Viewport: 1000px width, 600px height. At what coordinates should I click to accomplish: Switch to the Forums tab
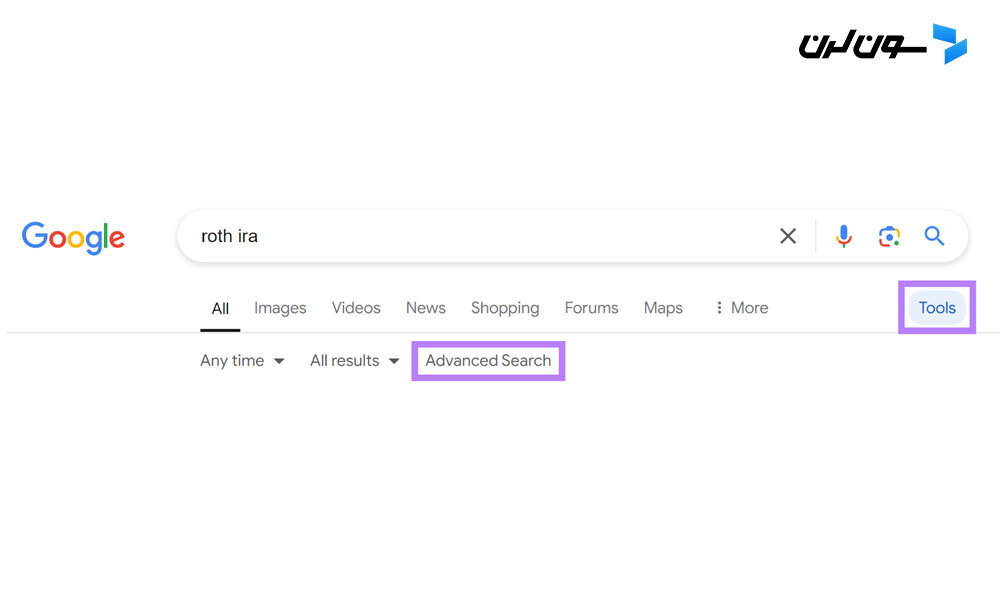point(591,308)
